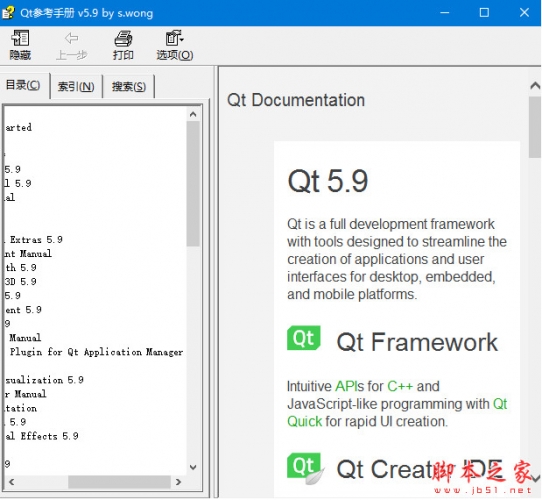Click the Hide (隐藏) toolbar icon

click(20, 38)
